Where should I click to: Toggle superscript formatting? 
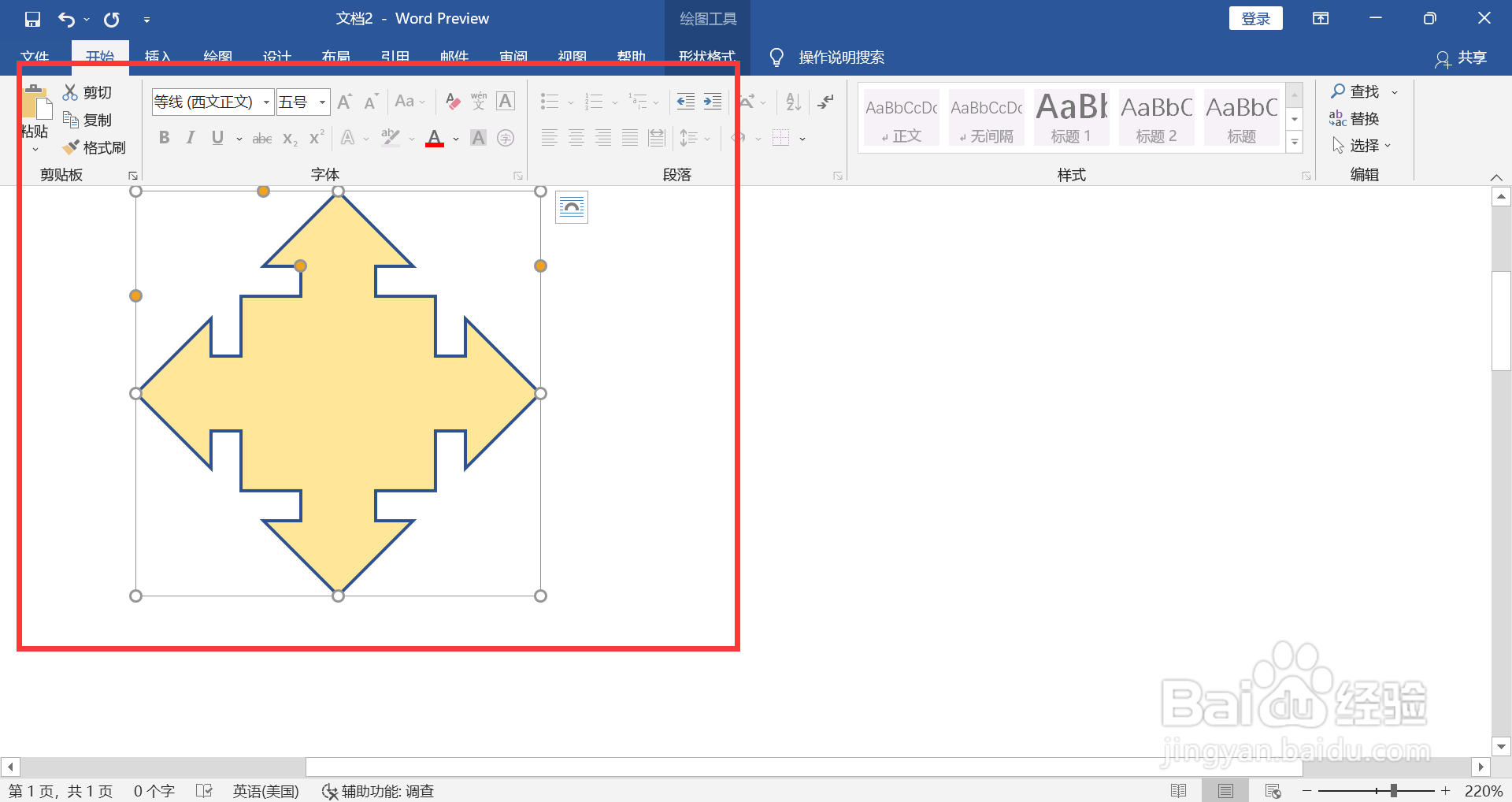317,137
